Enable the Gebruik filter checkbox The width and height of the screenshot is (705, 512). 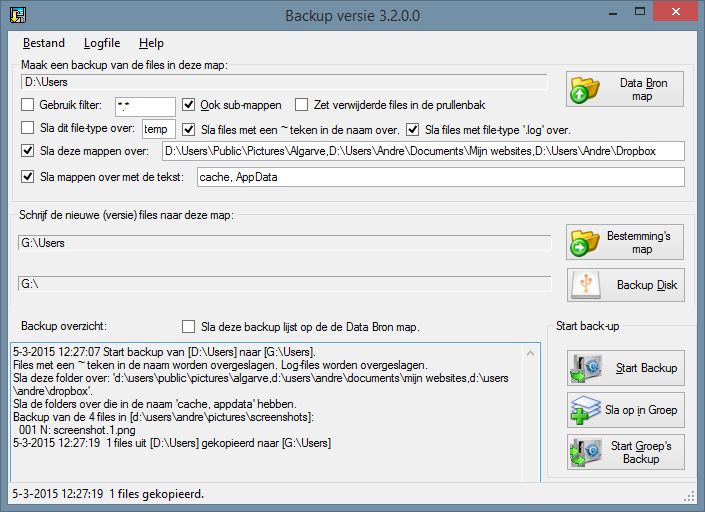pos(27,105)
